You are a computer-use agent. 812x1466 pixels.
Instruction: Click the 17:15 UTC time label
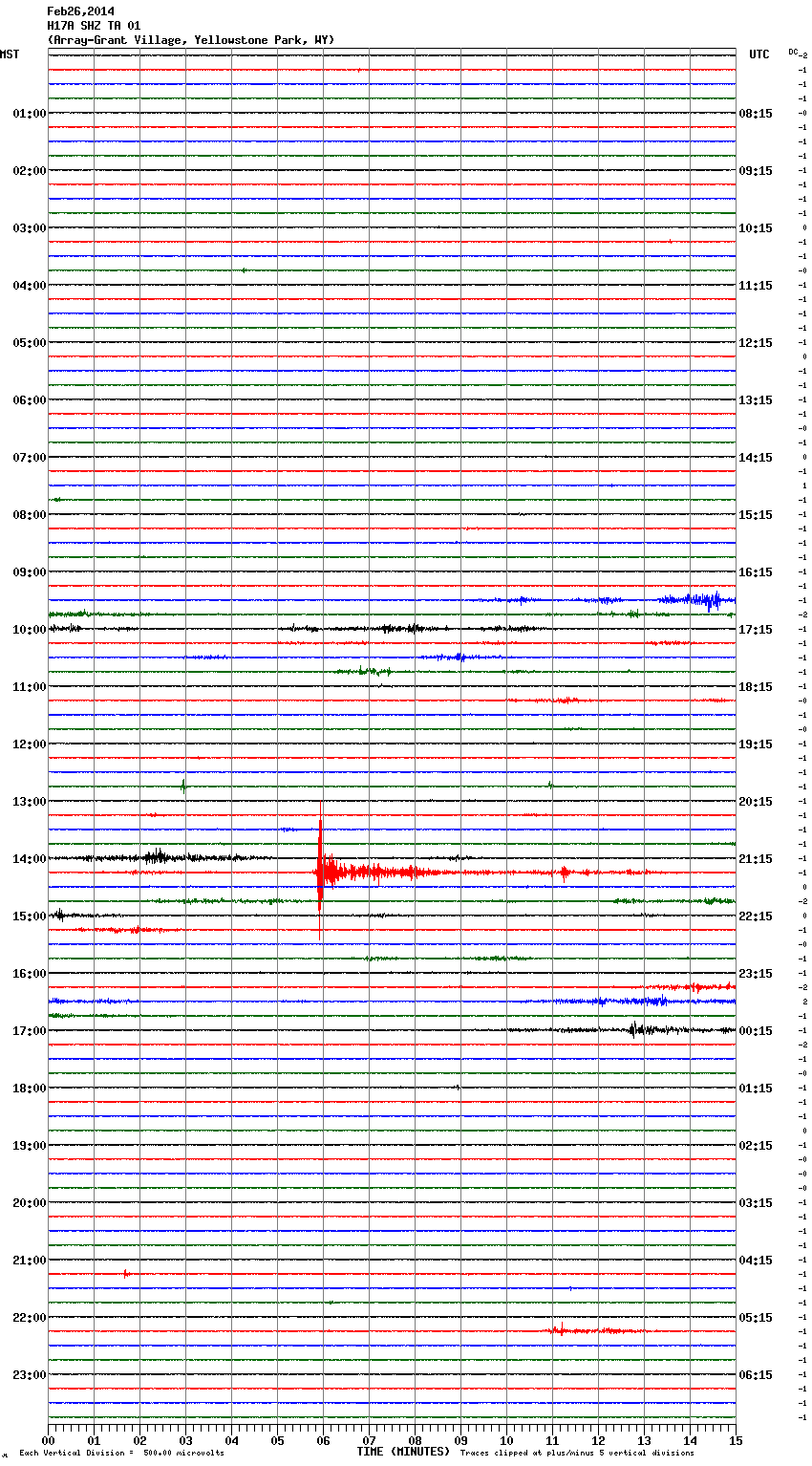(756, 629)
